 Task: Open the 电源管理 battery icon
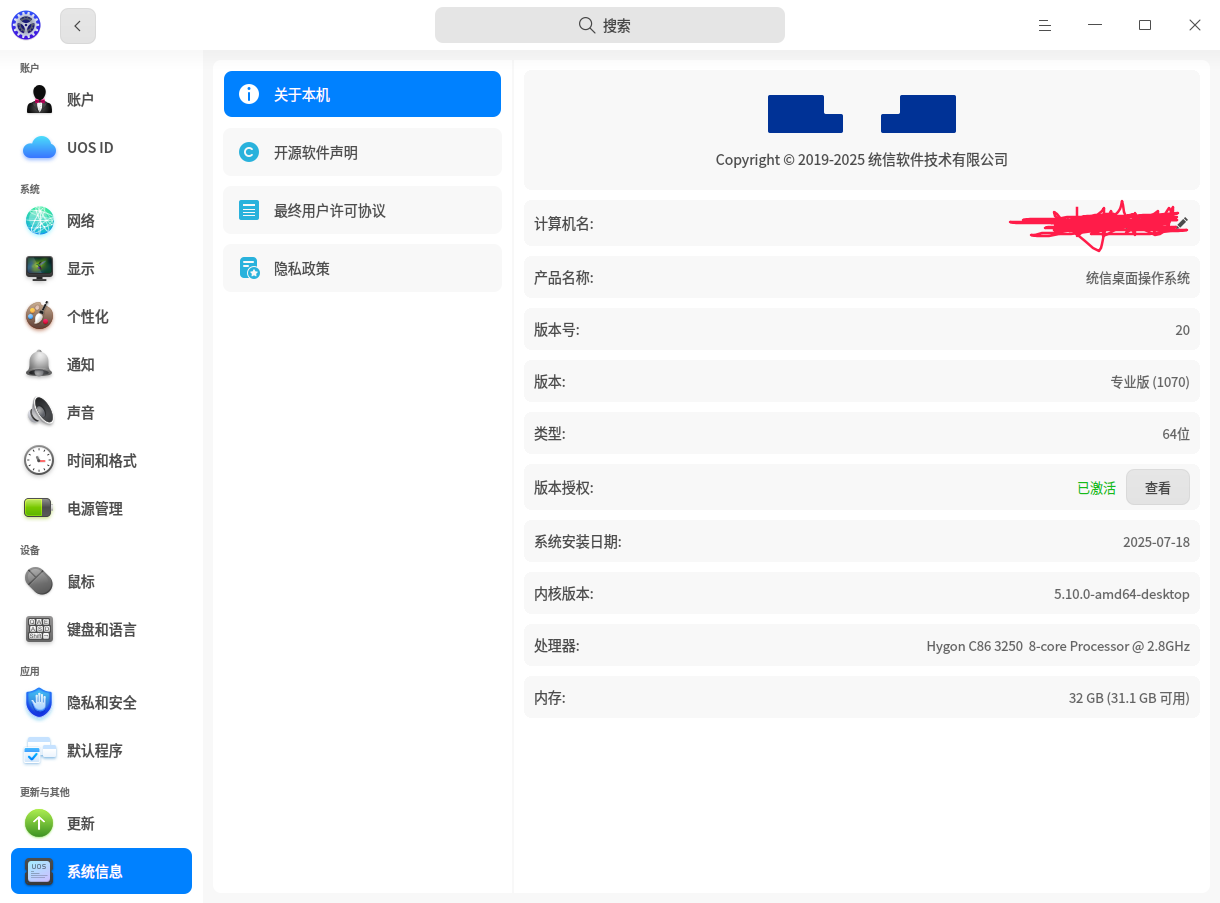tap(39, 508)
